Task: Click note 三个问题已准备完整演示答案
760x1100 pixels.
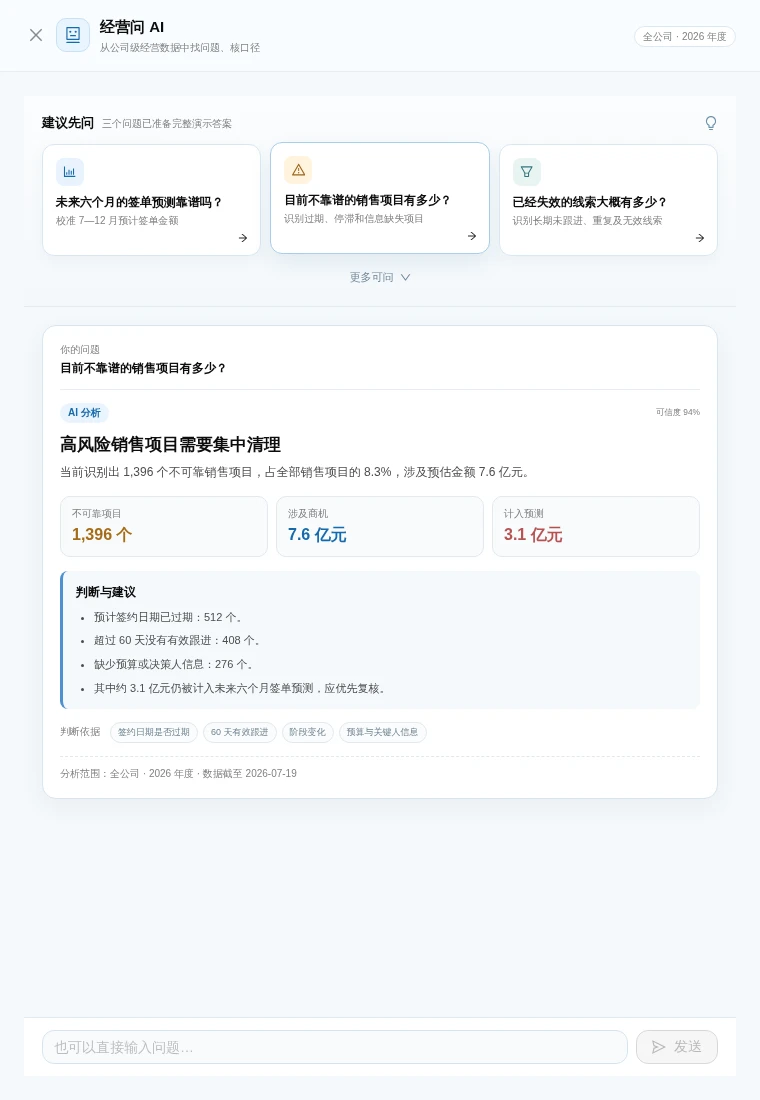Action: [166, 124]
